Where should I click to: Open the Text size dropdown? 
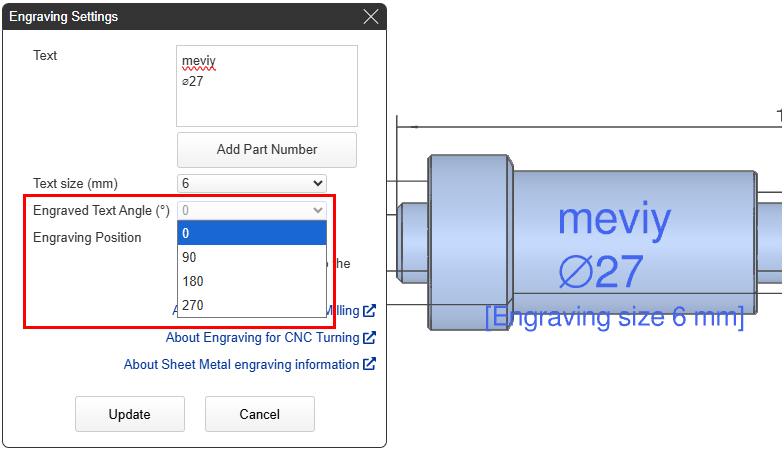pos(252,183)
